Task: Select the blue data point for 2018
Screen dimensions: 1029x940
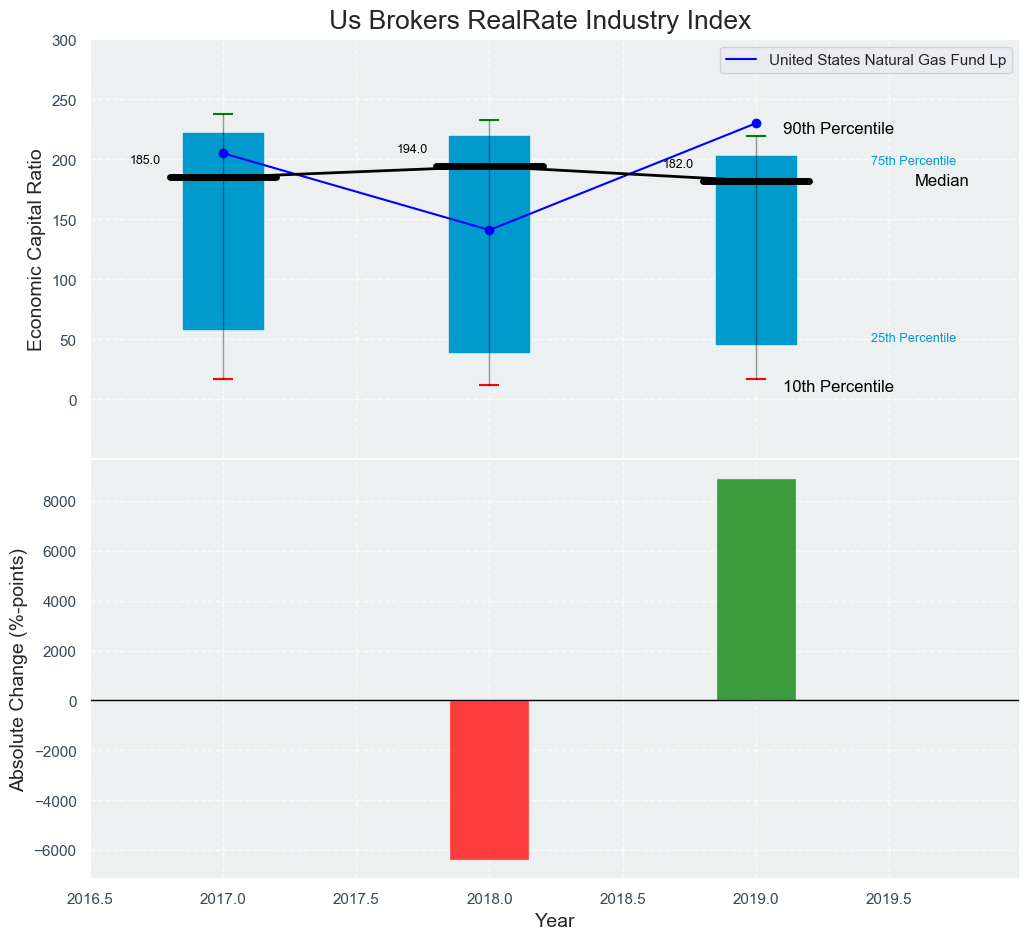Action: (x=489, y=230)
